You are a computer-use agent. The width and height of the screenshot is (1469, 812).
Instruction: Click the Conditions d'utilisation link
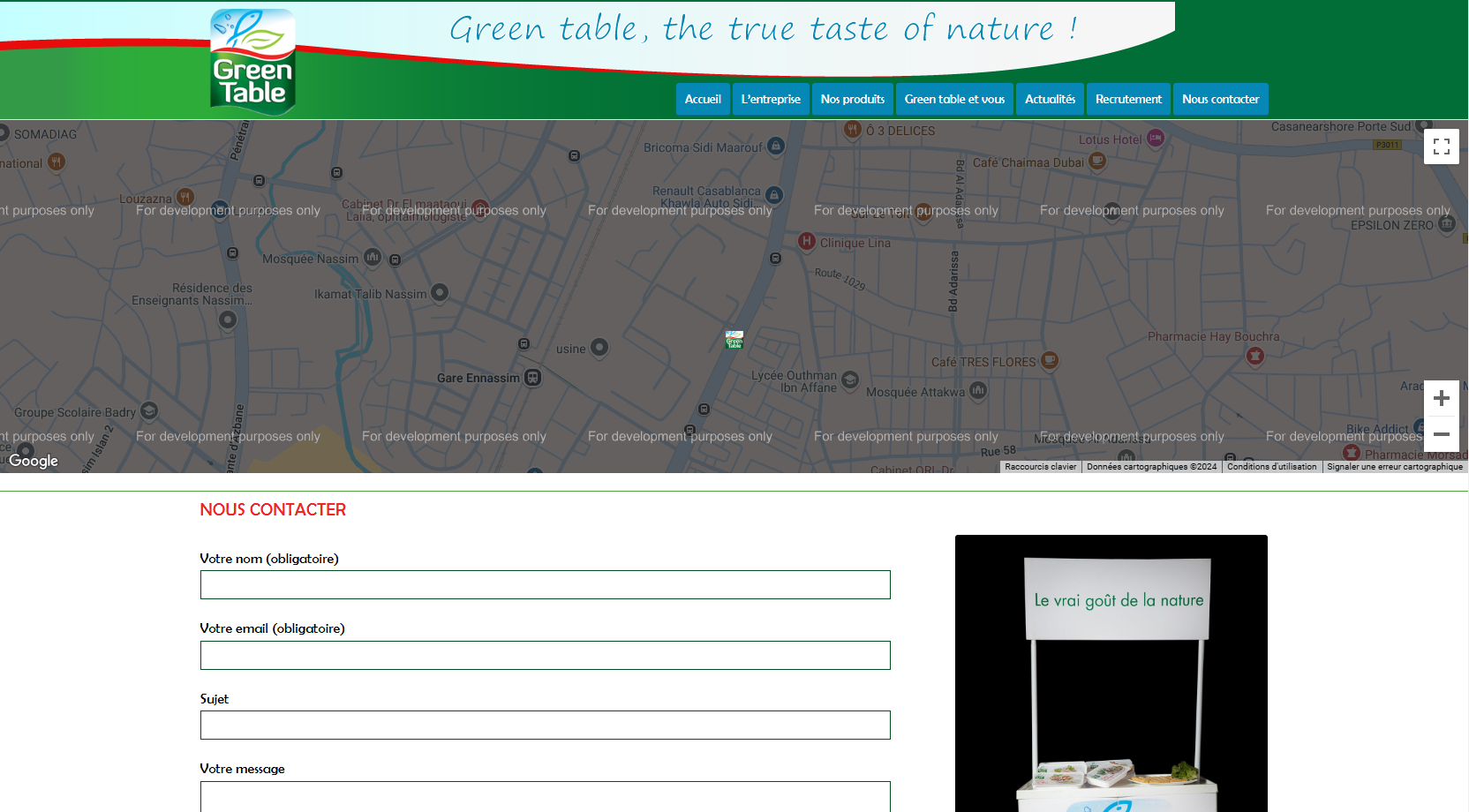click(x=1271, y=467)
